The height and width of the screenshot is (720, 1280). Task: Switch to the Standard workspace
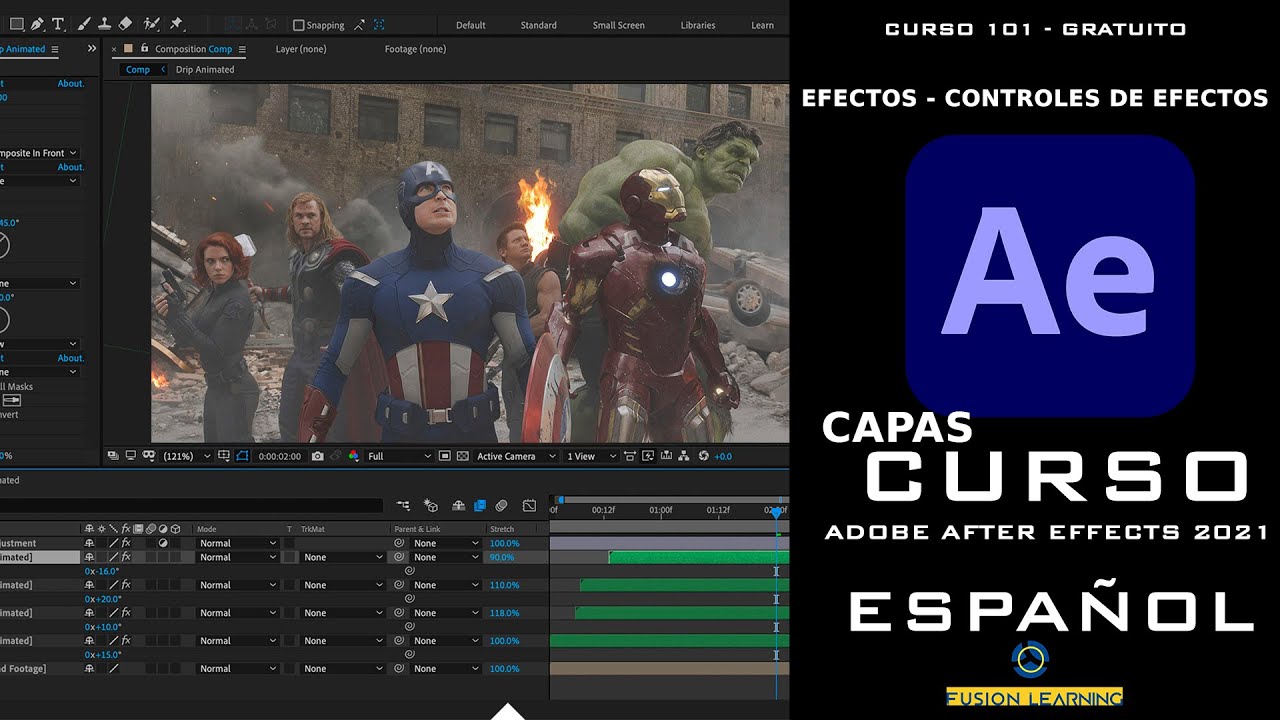tap(538, 25)
